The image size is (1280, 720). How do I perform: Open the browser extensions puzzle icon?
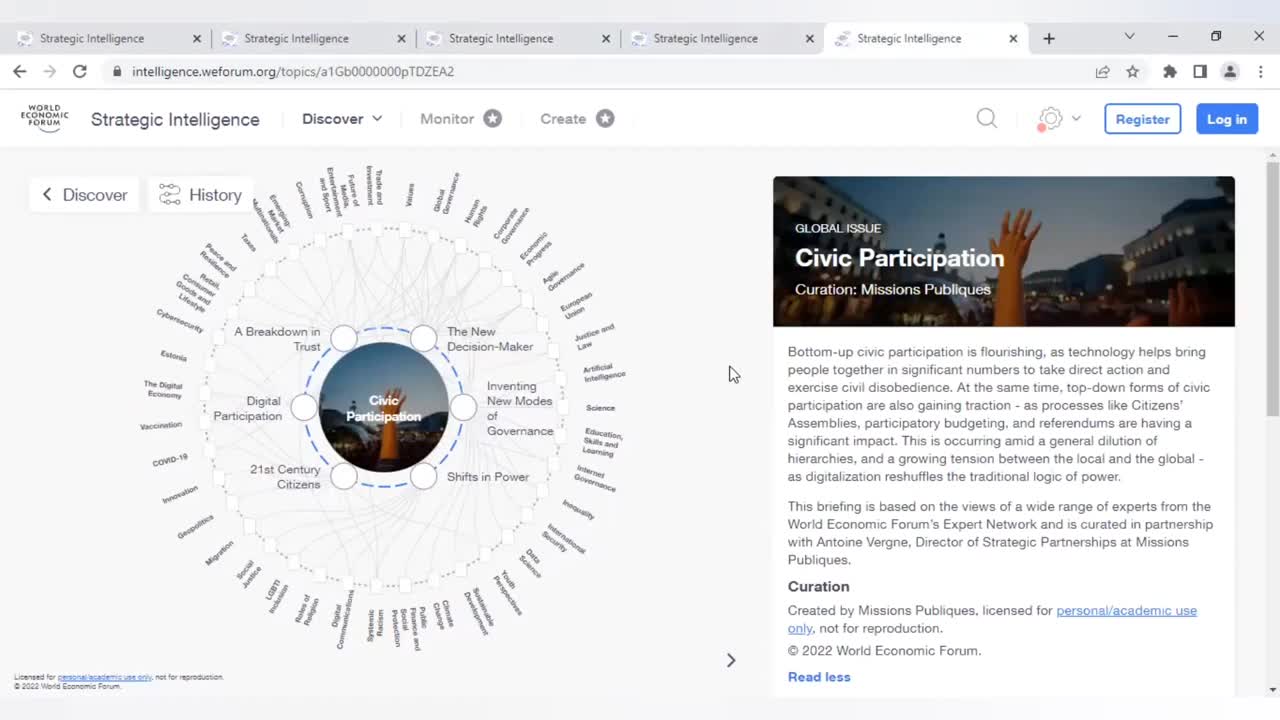click(1170, 71)
